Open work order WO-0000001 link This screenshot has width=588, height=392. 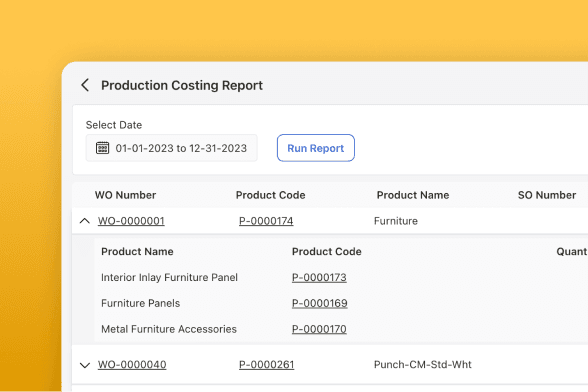(x=131, y=221)
